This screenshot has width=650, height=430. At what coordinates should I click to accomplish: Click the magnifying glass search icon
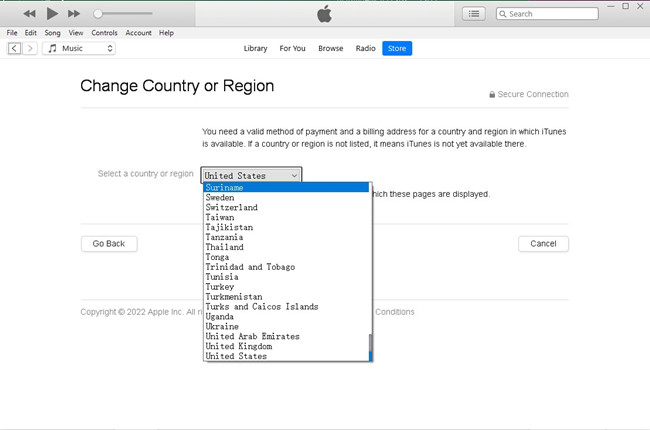point(502,14)
